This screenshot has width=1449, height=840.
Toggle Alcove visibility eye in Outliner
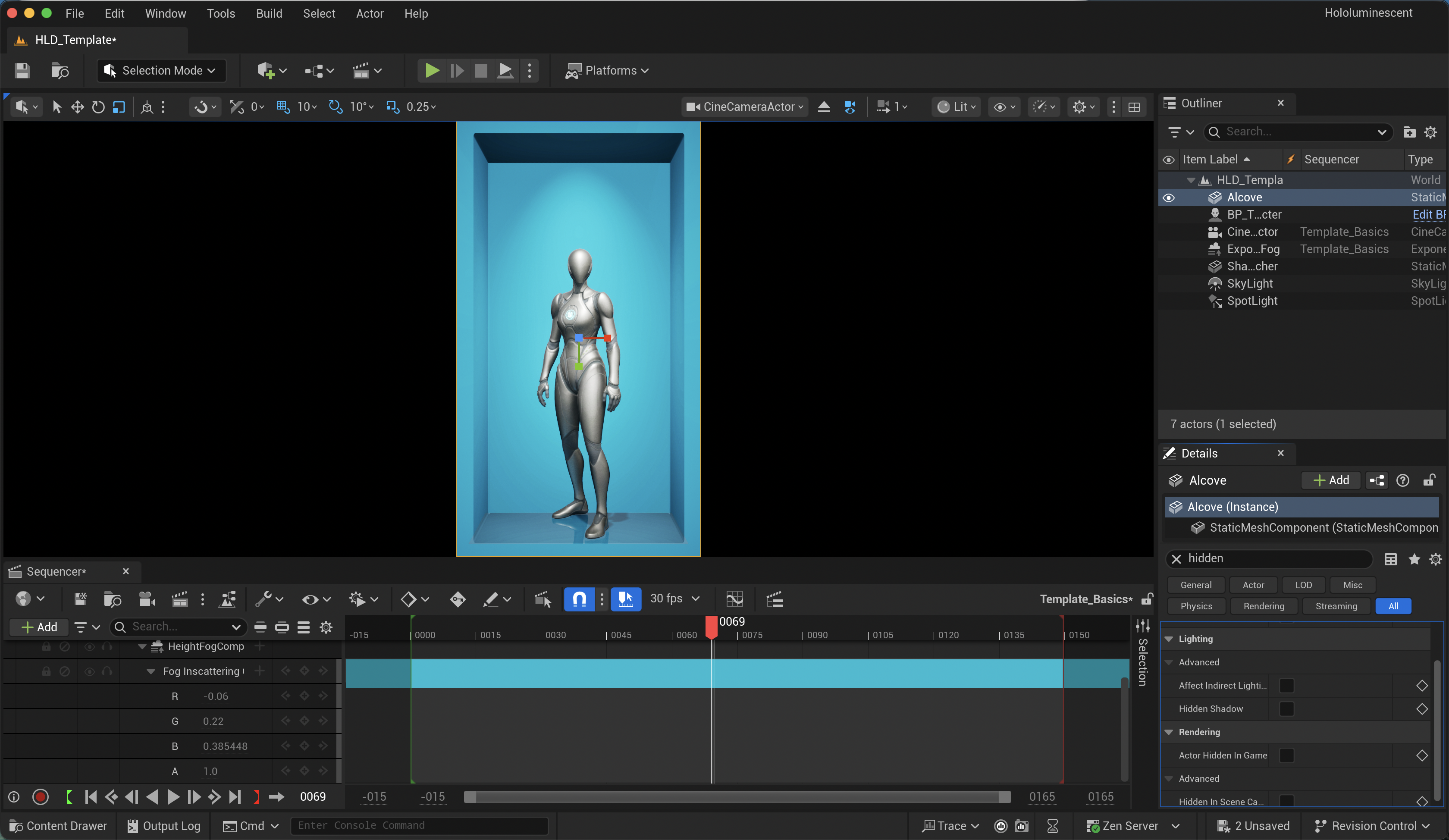tap(1168, 198)
